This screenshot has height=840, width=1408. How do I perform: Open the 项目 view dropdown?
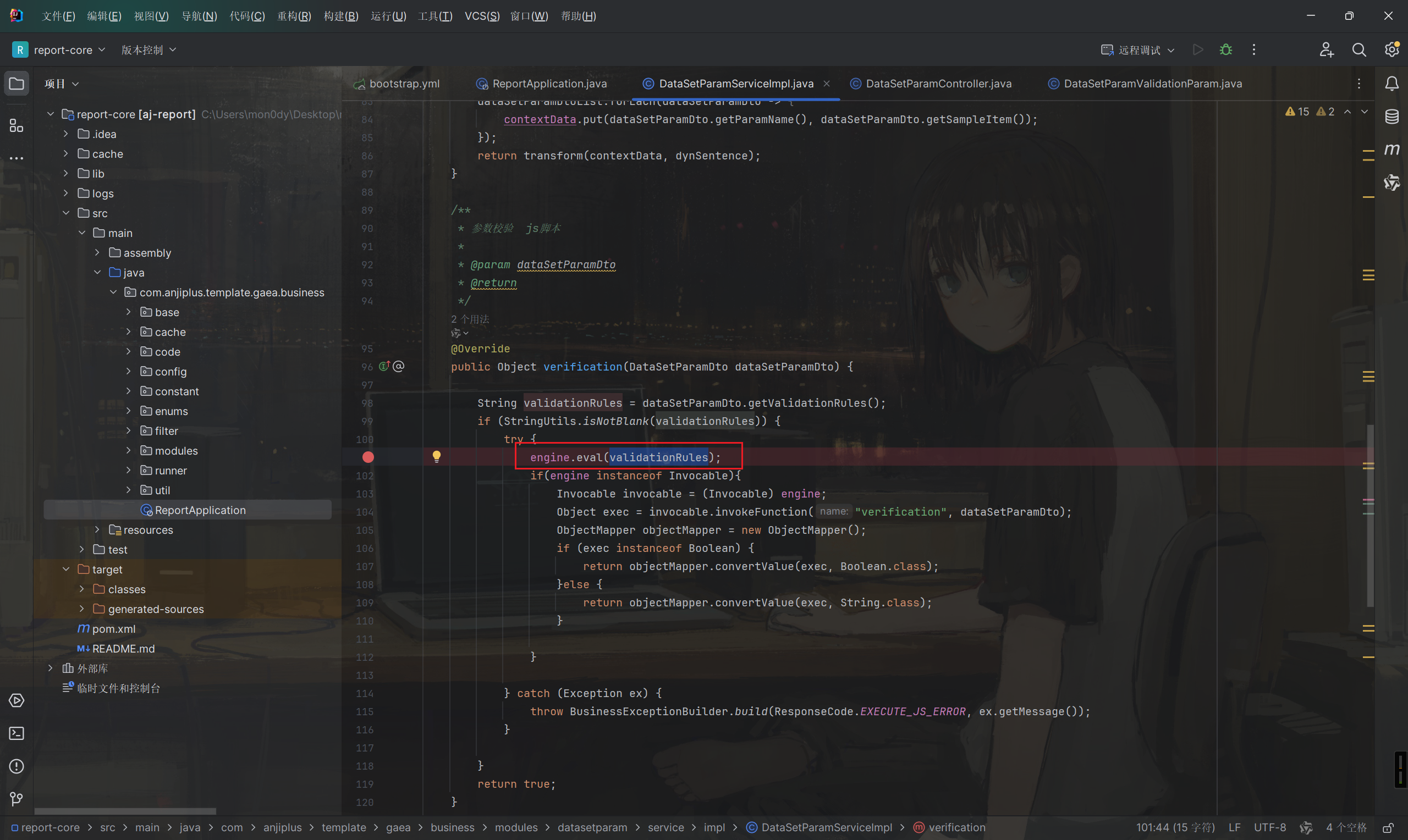pyautogui.click(x=62, y=84)
